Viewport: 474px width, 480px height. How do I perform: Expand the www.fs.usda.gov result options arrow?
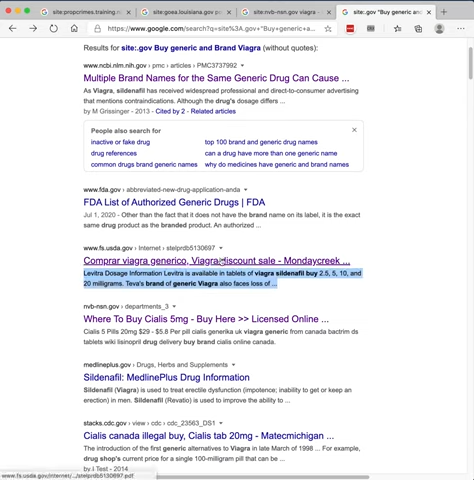pyautogui.click(x=221, y=248)
